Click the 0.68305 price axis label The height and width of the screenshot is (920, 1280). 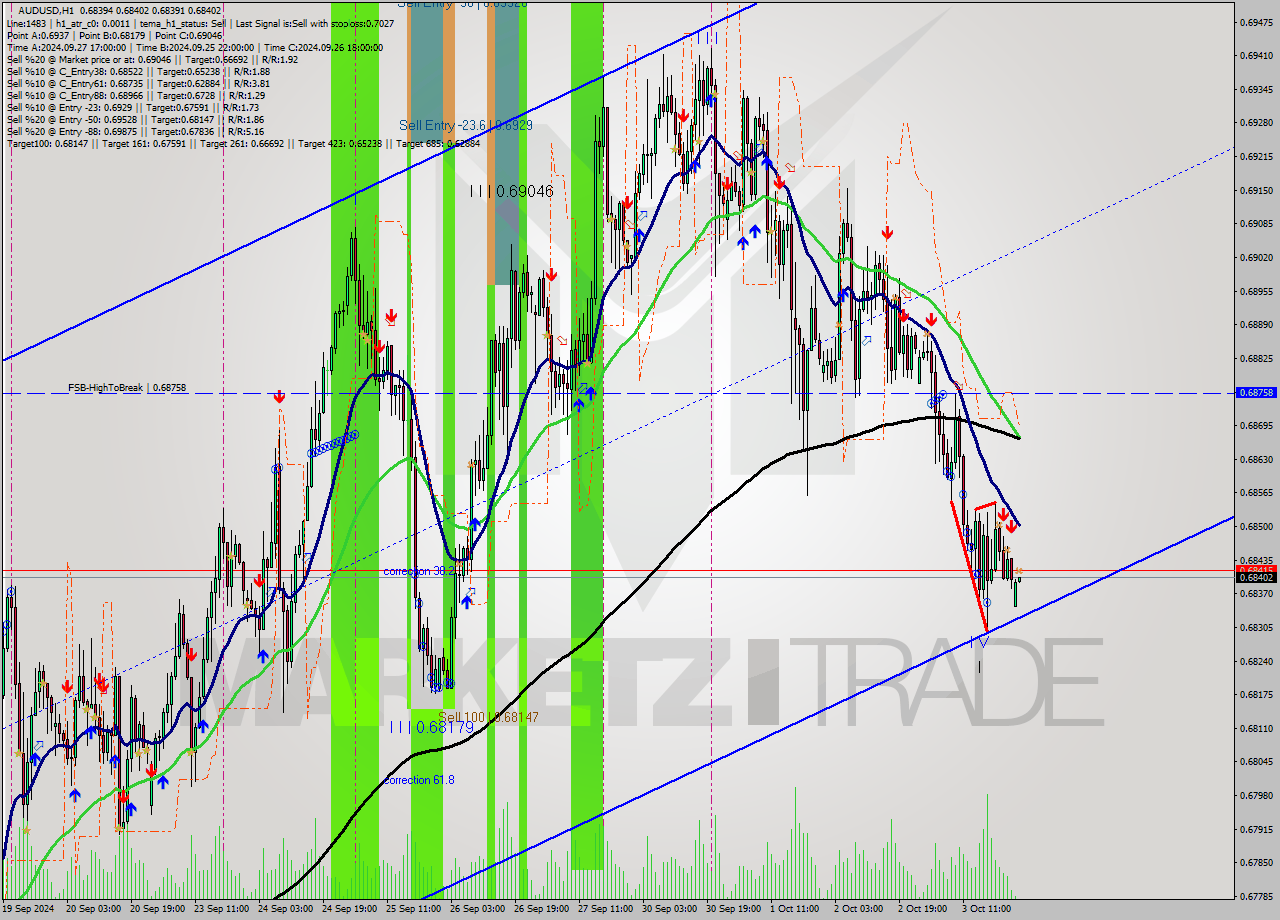(x=1257, y=628)
